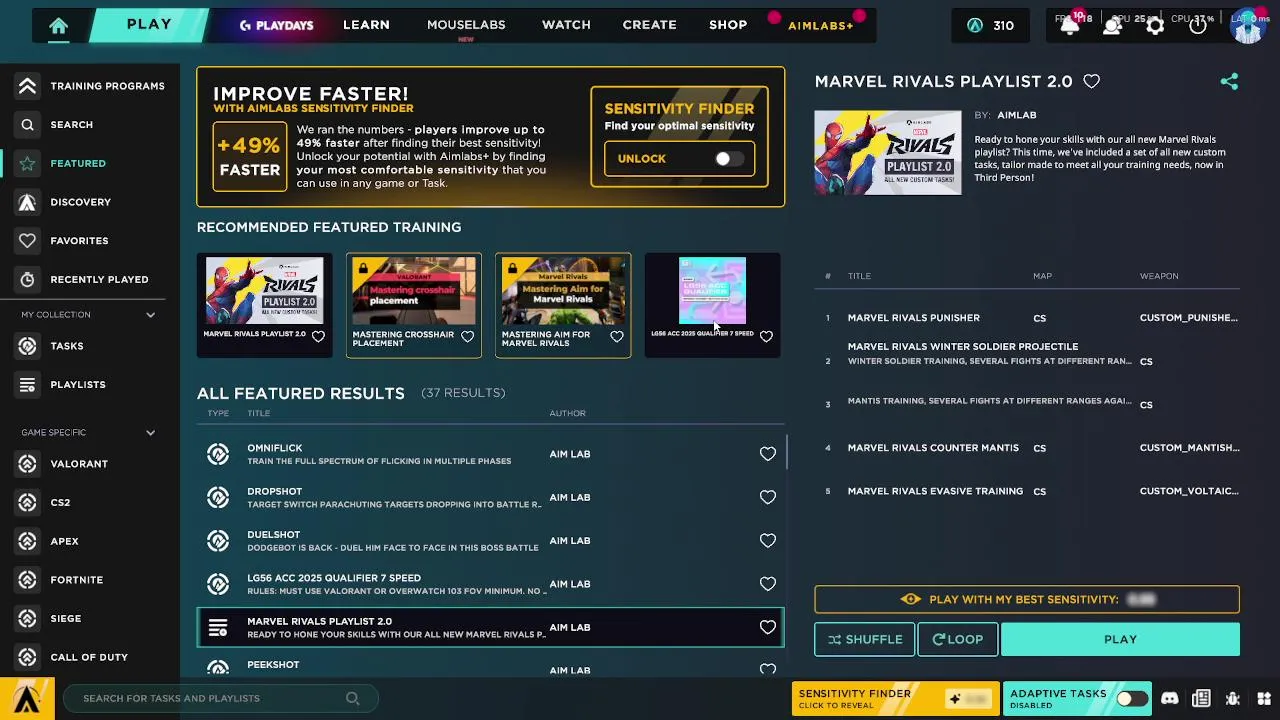The image size is (1280, 720).
Task: Click the Loop button
Action: pos(957,640)
